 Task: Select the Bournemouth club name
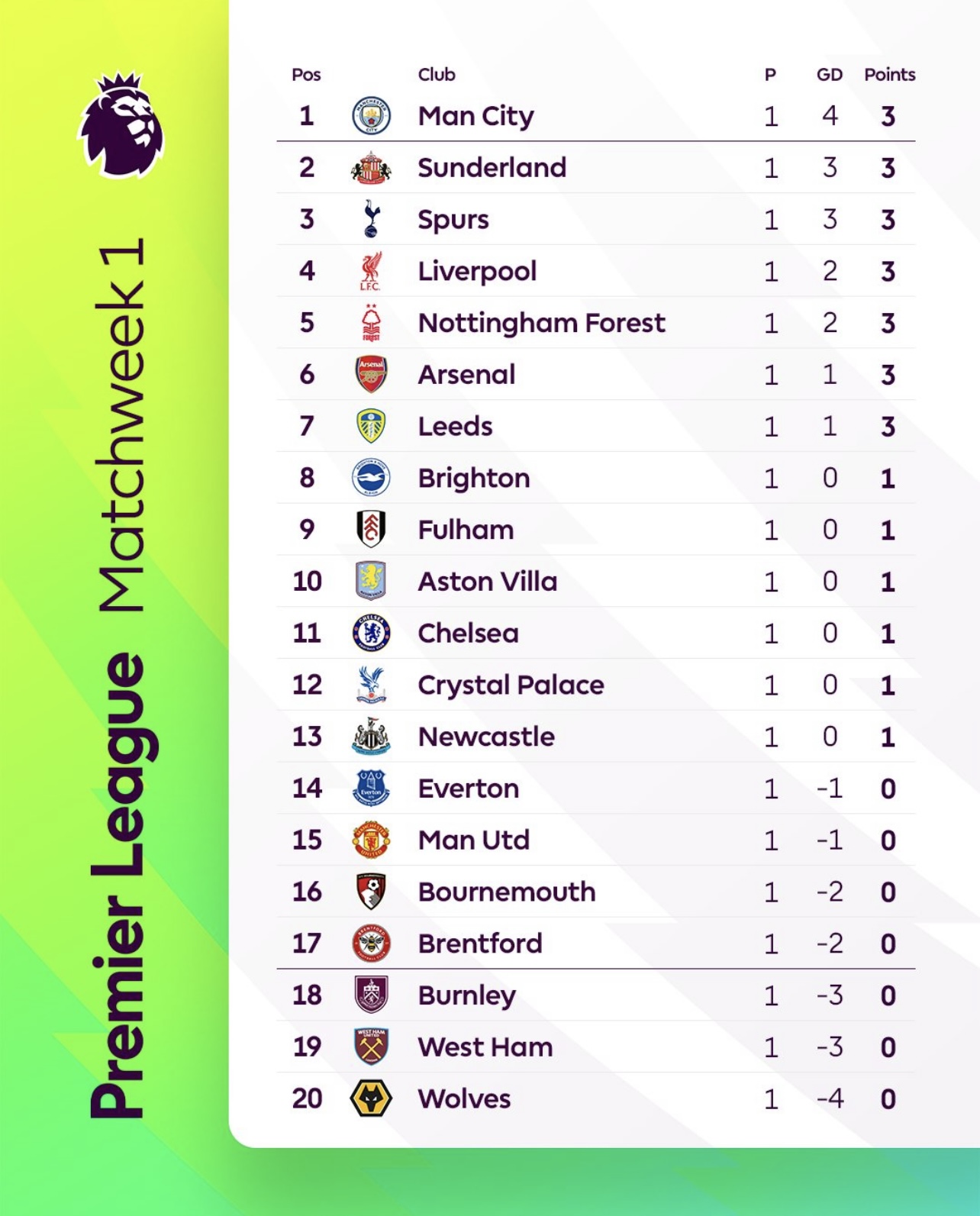(507, 892)
